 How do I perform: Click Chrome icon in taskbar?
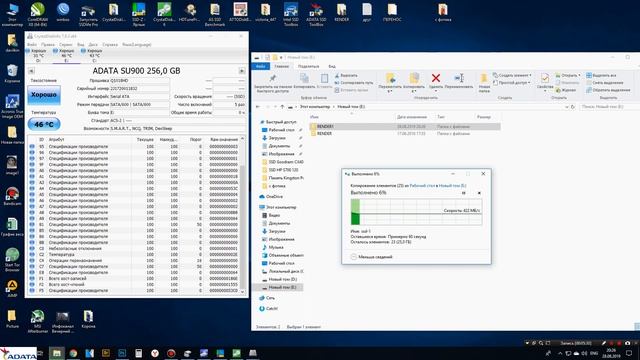point(73,353)
